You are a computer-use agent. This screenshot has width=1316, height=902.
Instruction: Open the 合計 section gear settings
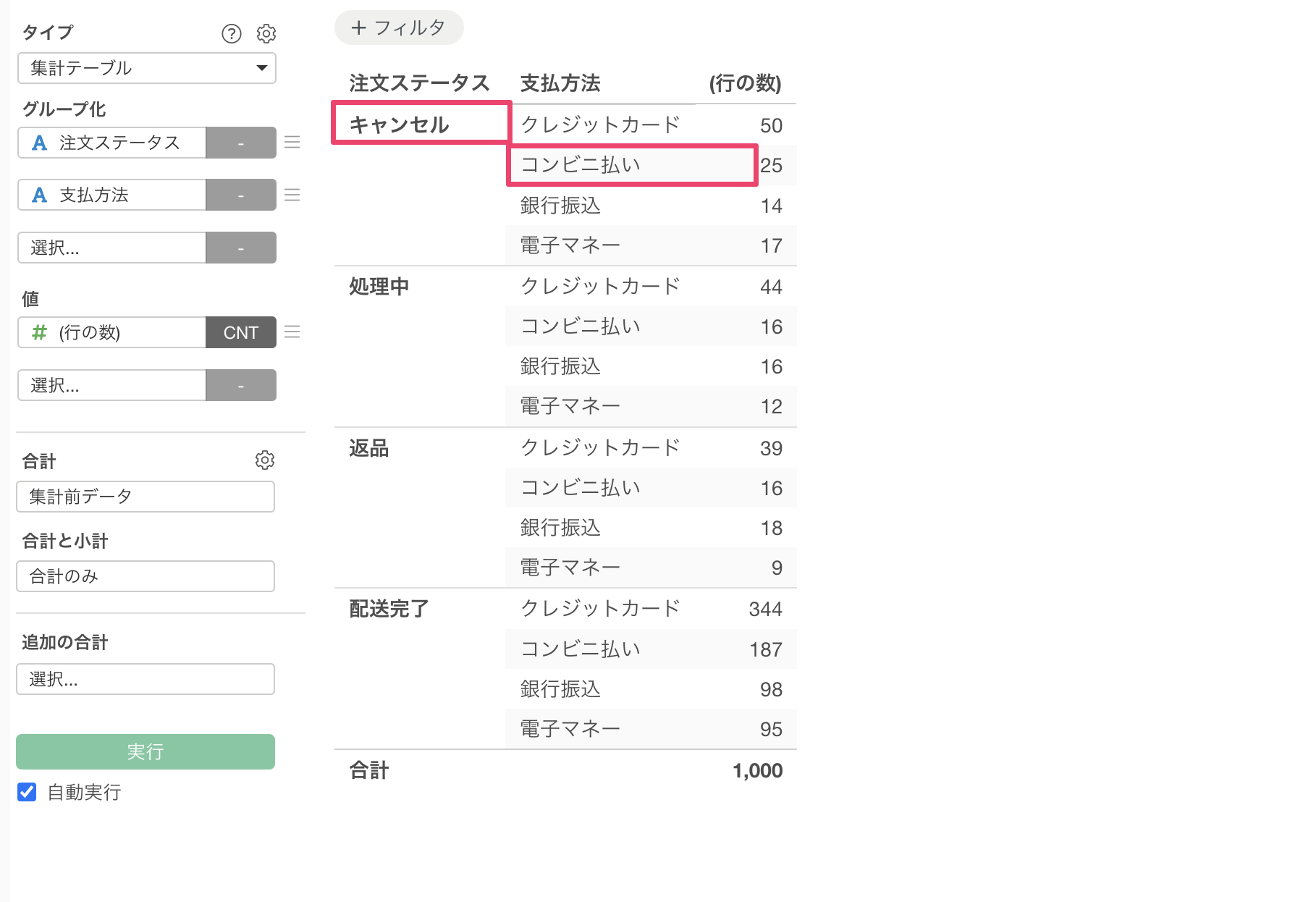265,460
